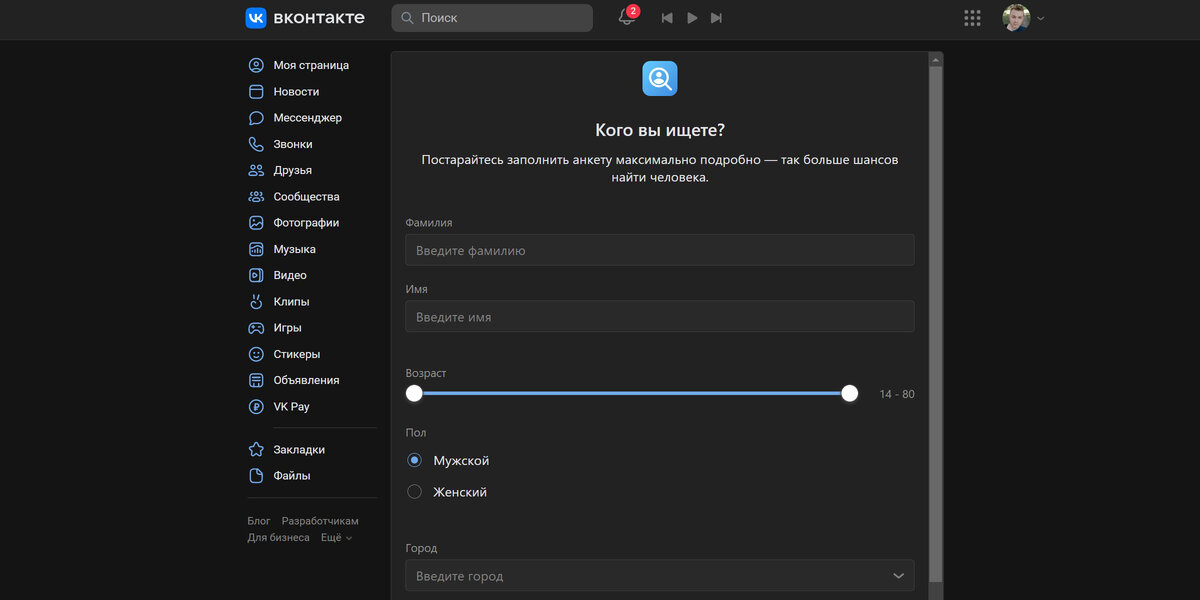Open Закладки from the sidebar
Image resolution: width=1200 pixels, height=600 pixels.
tap(299, 450)
